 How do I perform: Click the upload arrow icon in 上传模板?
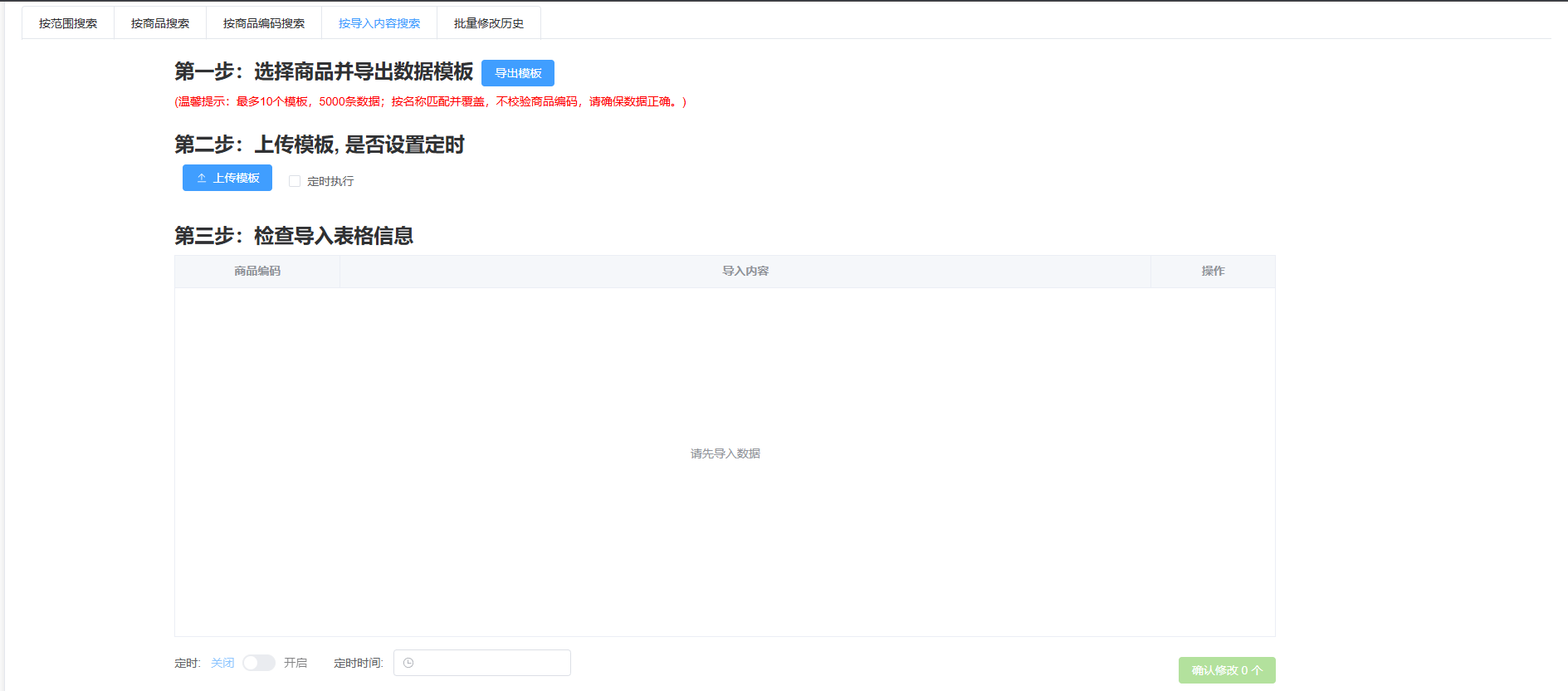[202, 178]
